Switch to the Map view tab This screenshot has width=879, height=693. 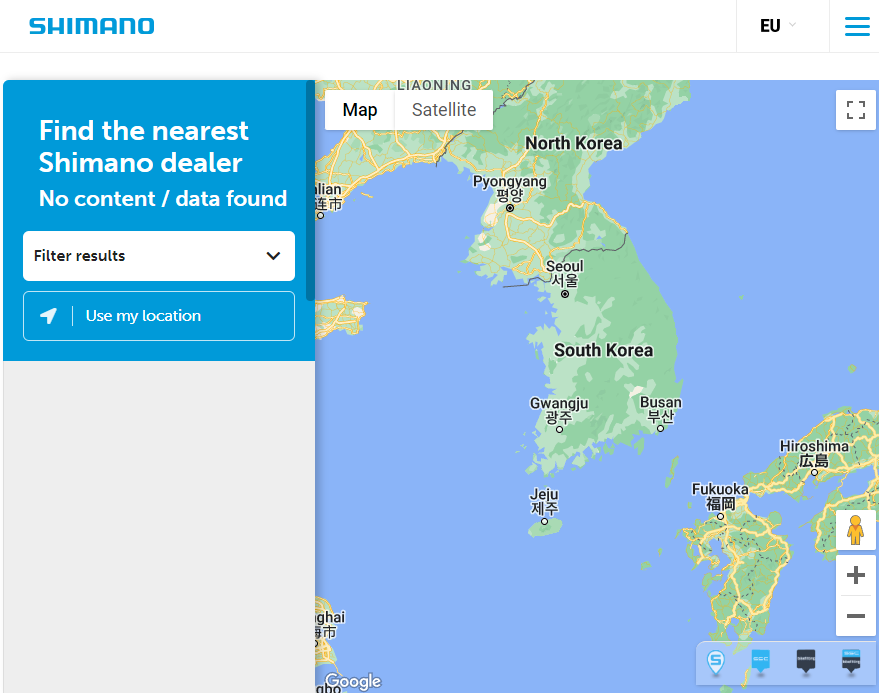[x=360, y=110]
